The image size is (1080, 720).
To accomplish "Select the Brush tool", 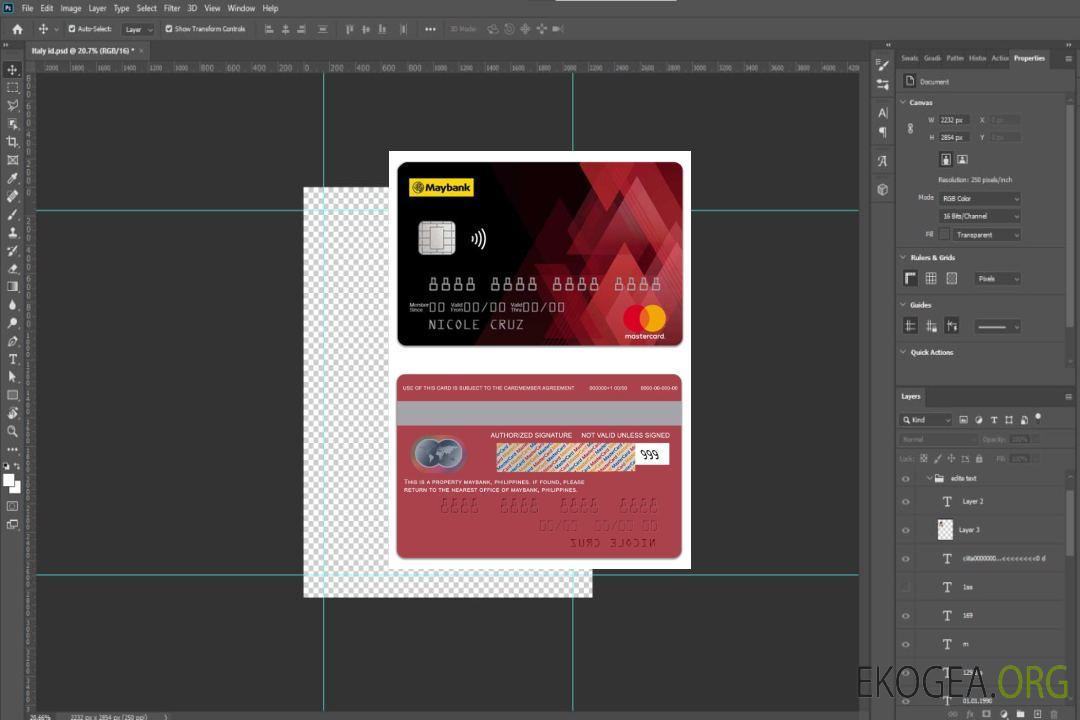I will [12, 214].
